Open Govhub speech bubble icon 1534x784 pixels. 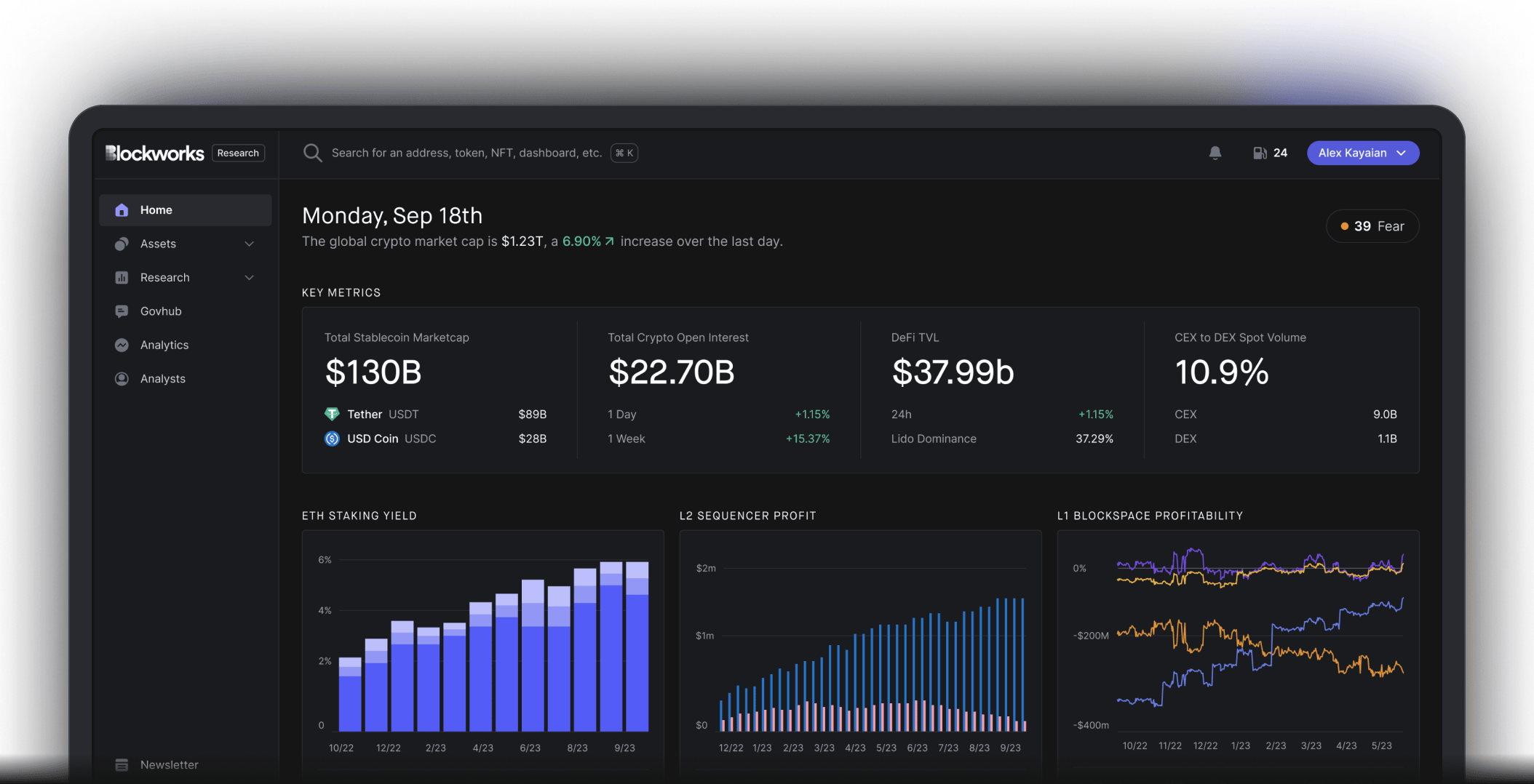point(122,311)
